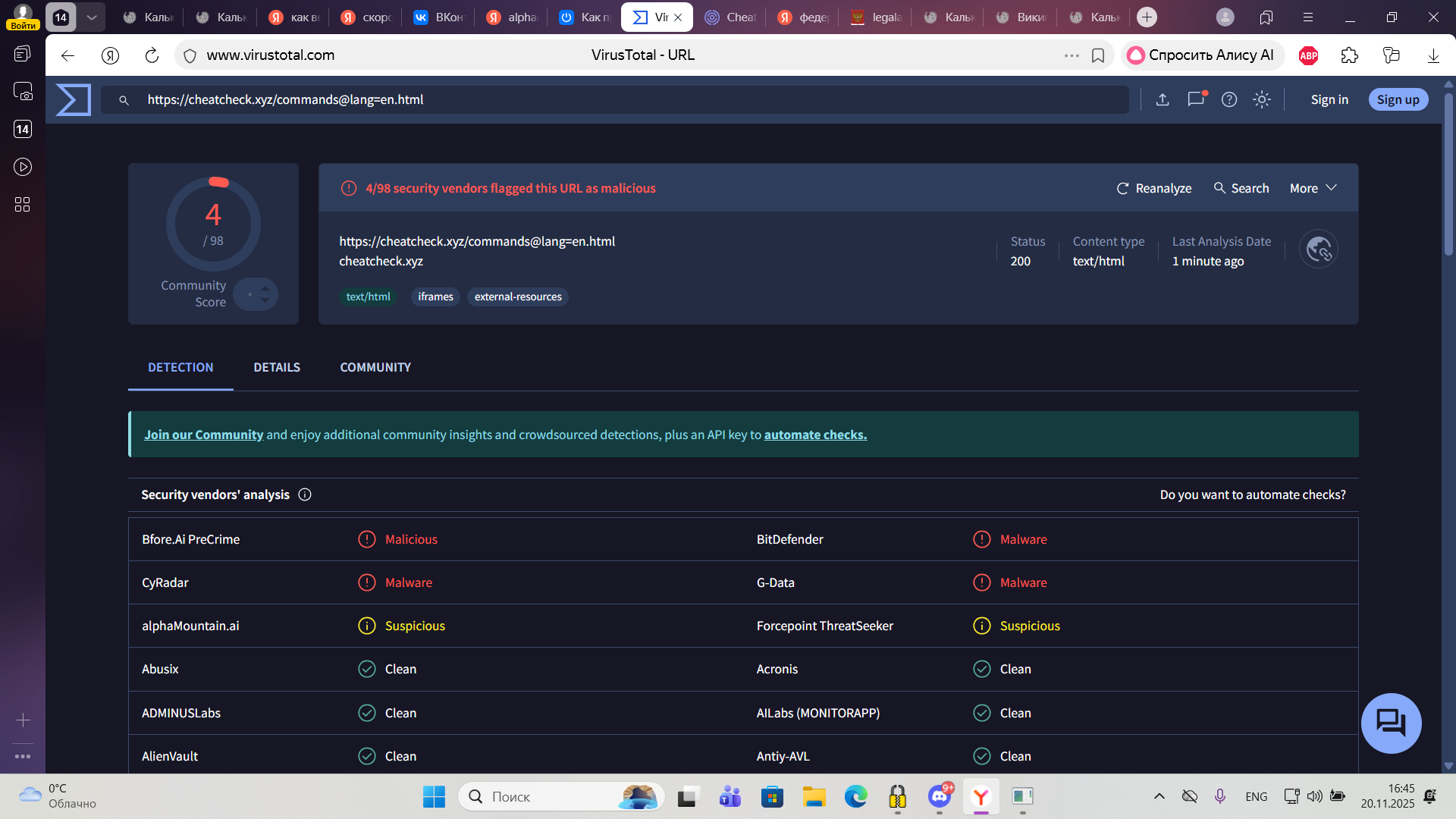The width and height of the screenshot is (1456, 819).
Task: Open Discord from the Windows taskbar
Action: pos(940,796)
